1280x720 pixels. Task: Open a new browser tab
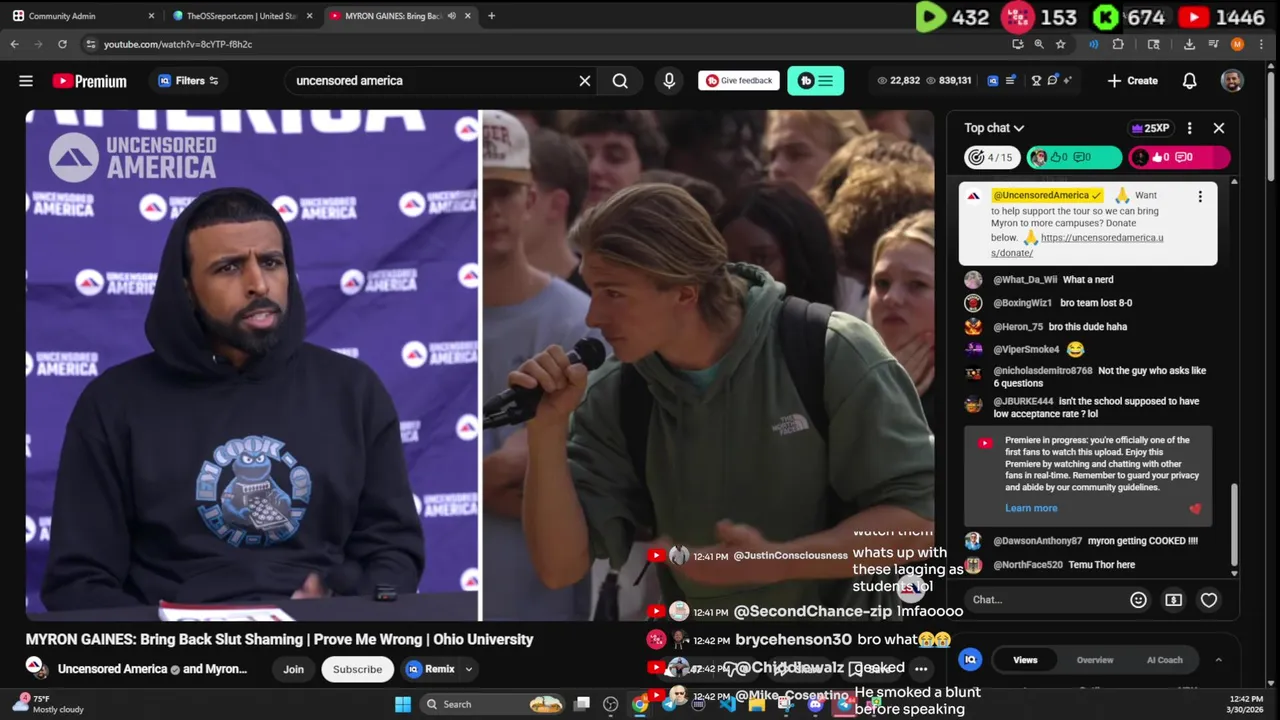491,16
